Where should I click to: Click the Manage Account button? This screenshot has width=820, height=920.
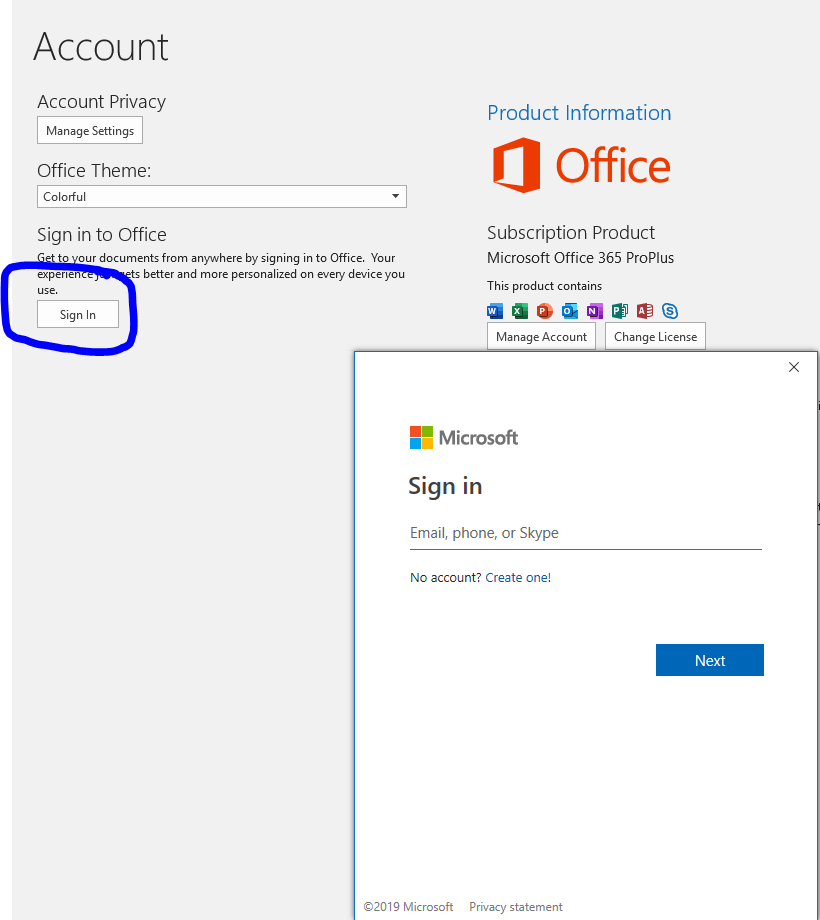click(541, 337)
